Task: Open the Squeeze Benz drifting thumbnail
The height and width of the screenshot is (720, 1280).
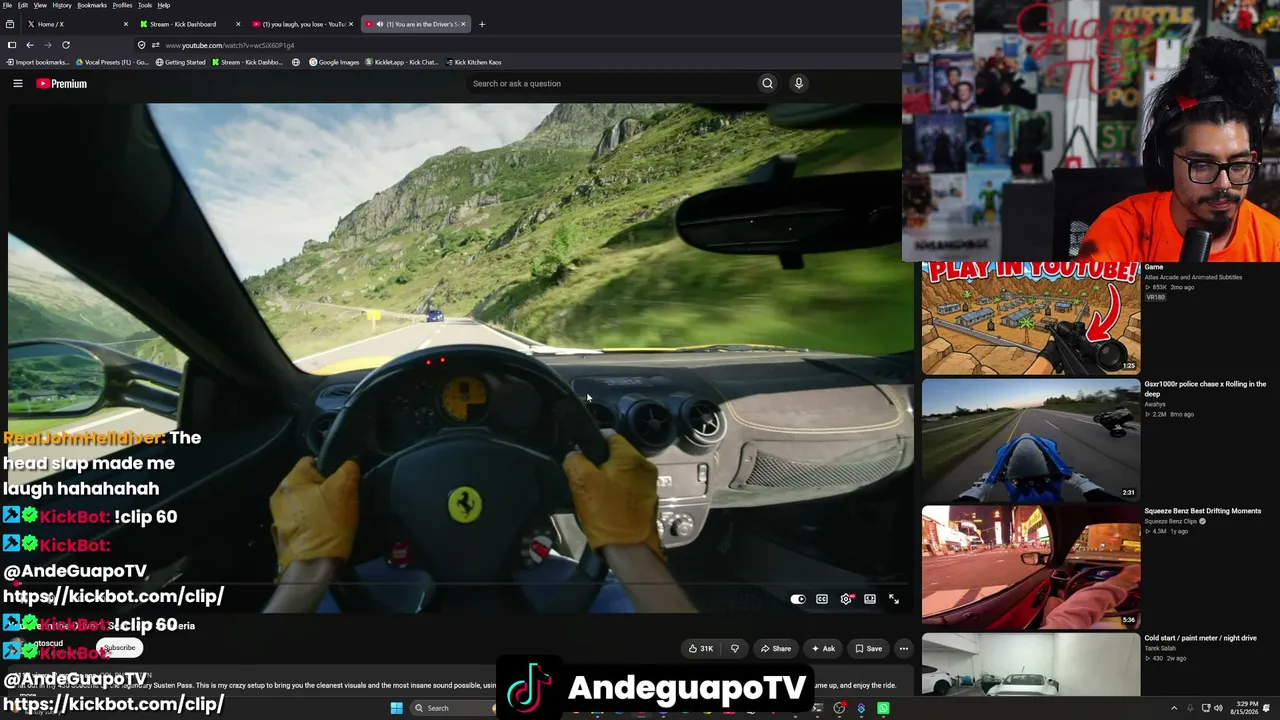Action: click(x=1031, y=567)
